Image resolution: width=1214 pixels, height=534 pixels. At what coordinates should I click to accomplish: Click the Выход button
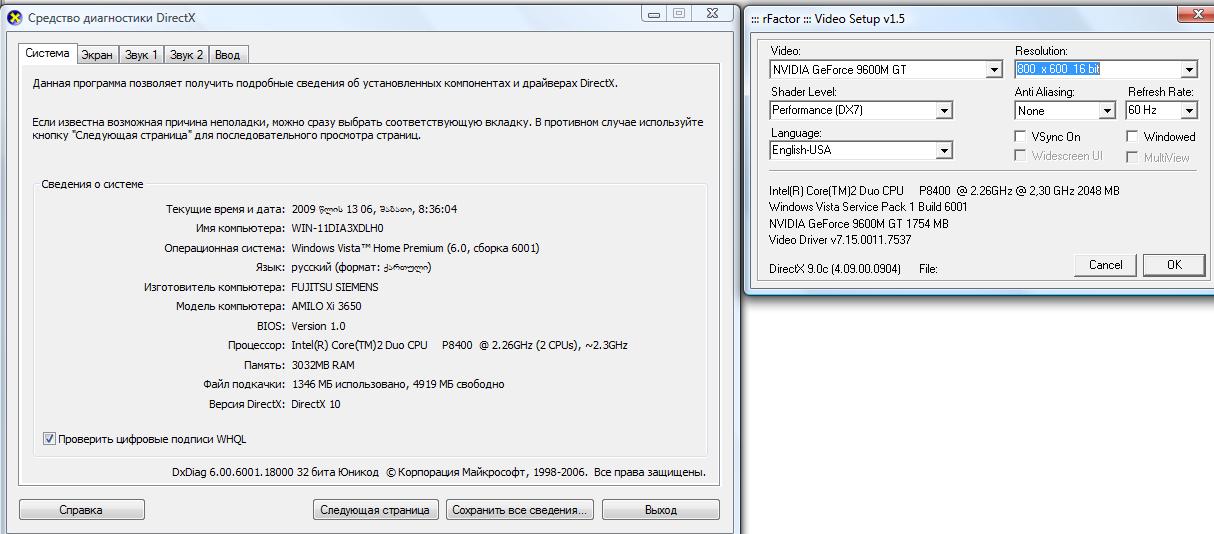[x=661, y=510]
